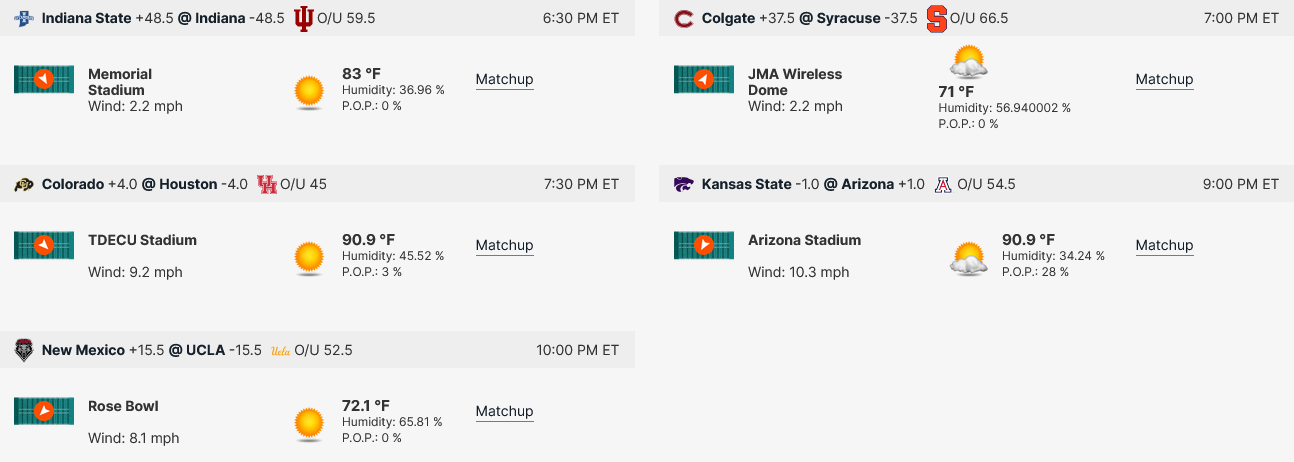Click the Colgate team logo
Screen dimensions: 1294x462
tap(683, 18)
